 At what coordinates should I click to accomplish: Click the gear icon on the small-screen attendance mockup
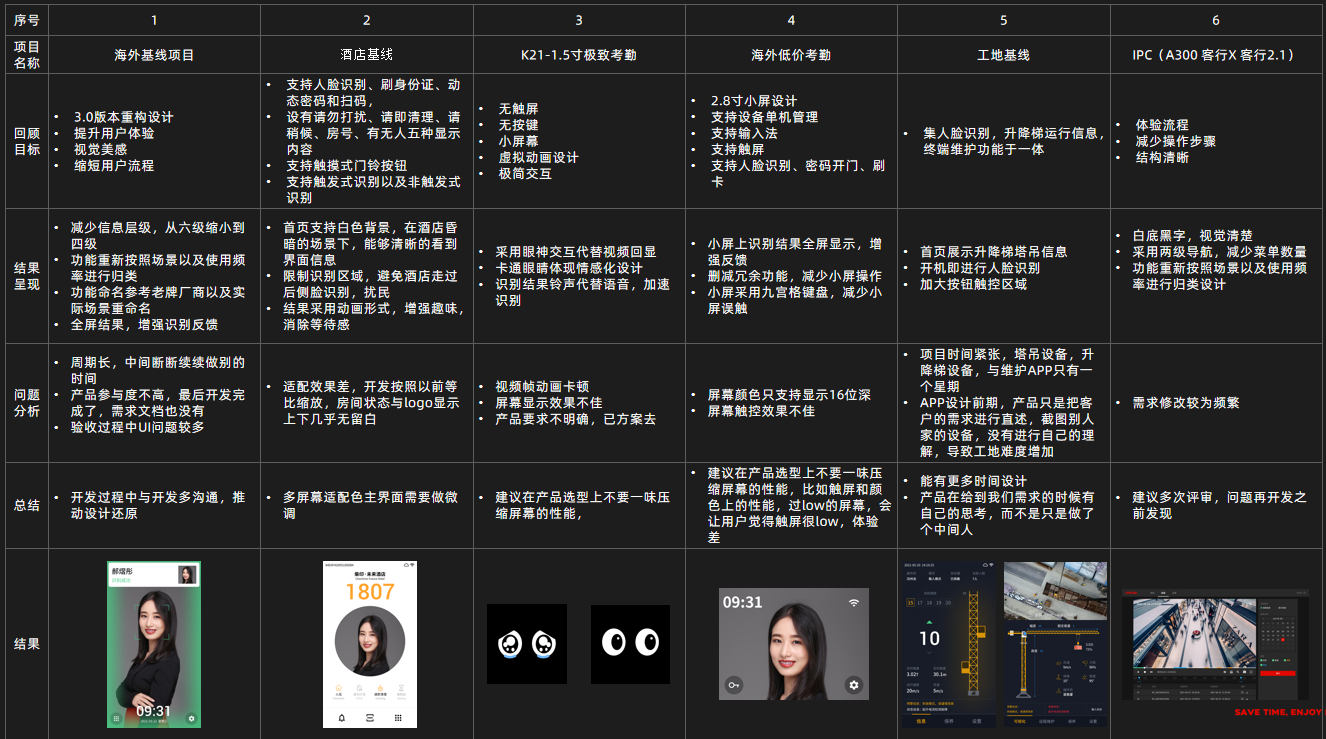(x=854, y=685)
